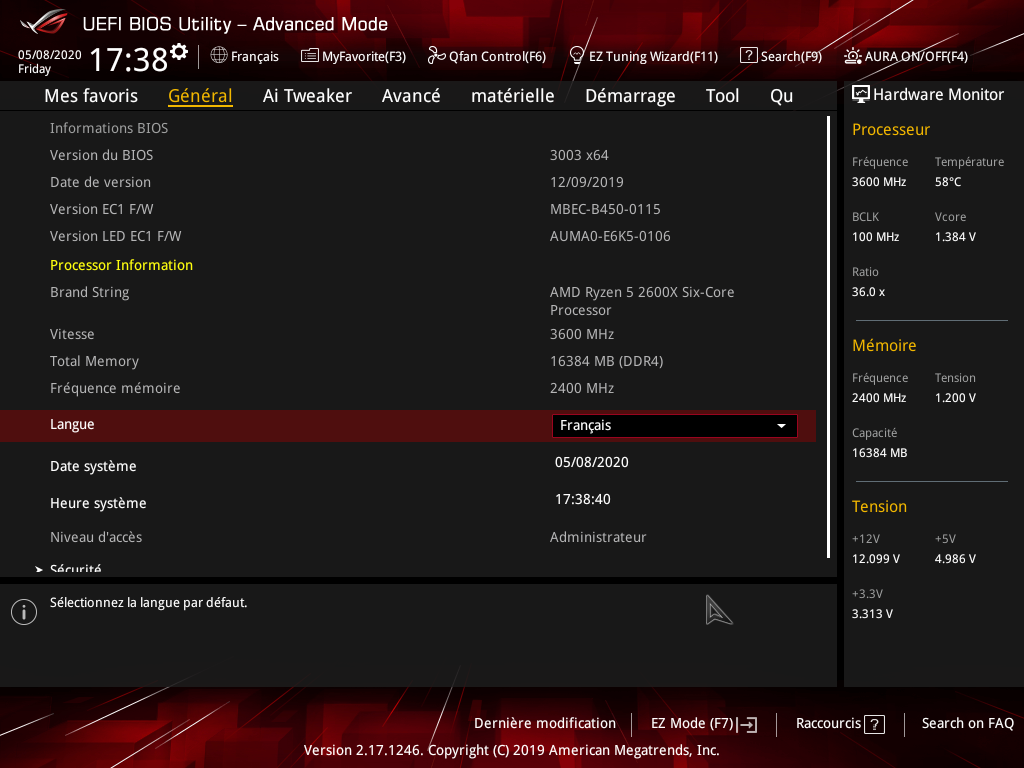
Task: Open Qfan Control(F6)
Action: 487,56
